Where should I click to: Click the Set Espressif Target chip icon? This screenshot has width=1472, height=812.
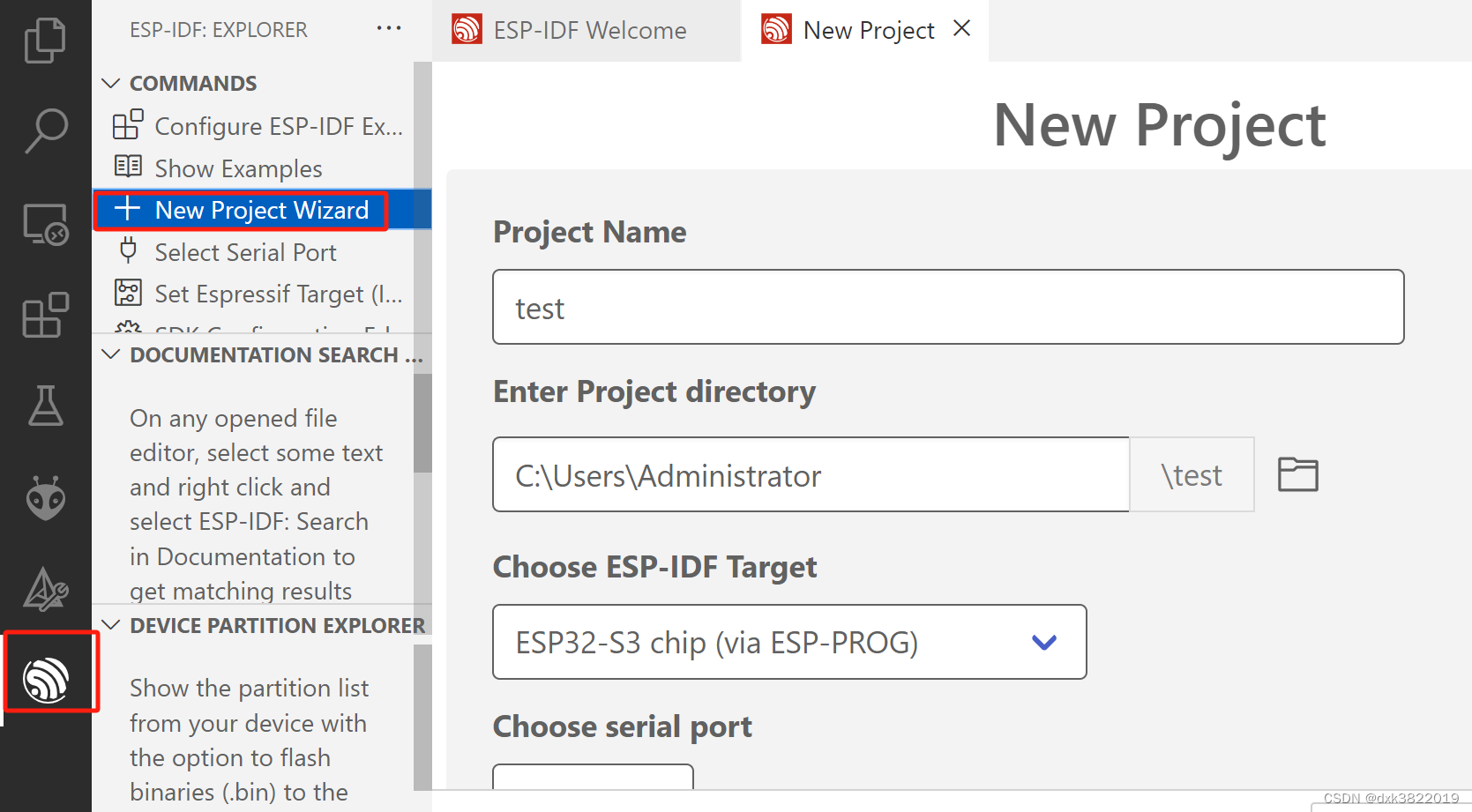(128, 293)
